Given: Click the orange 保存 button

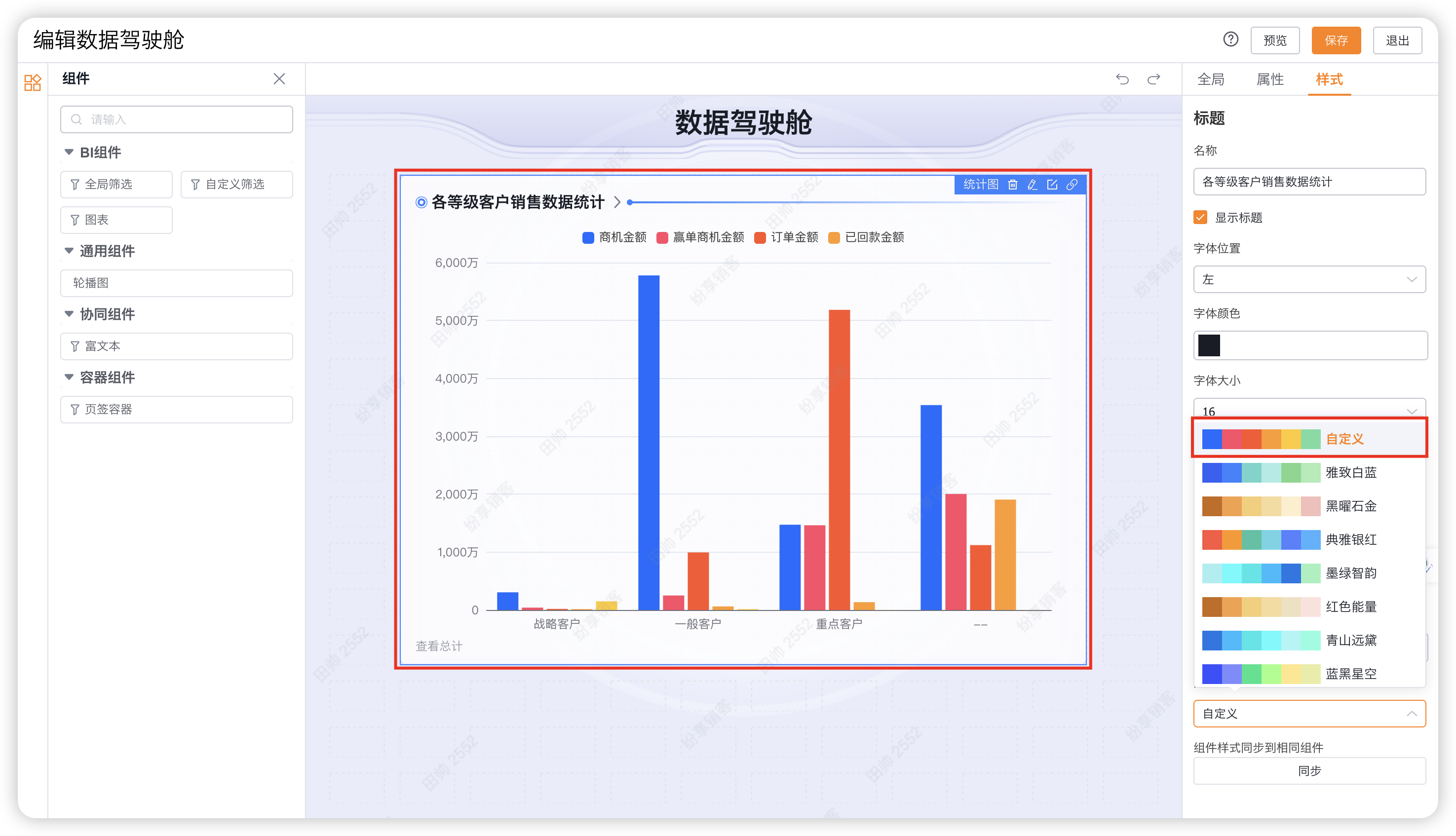Looking at the screenshot, I should (x=1336, y=41).
